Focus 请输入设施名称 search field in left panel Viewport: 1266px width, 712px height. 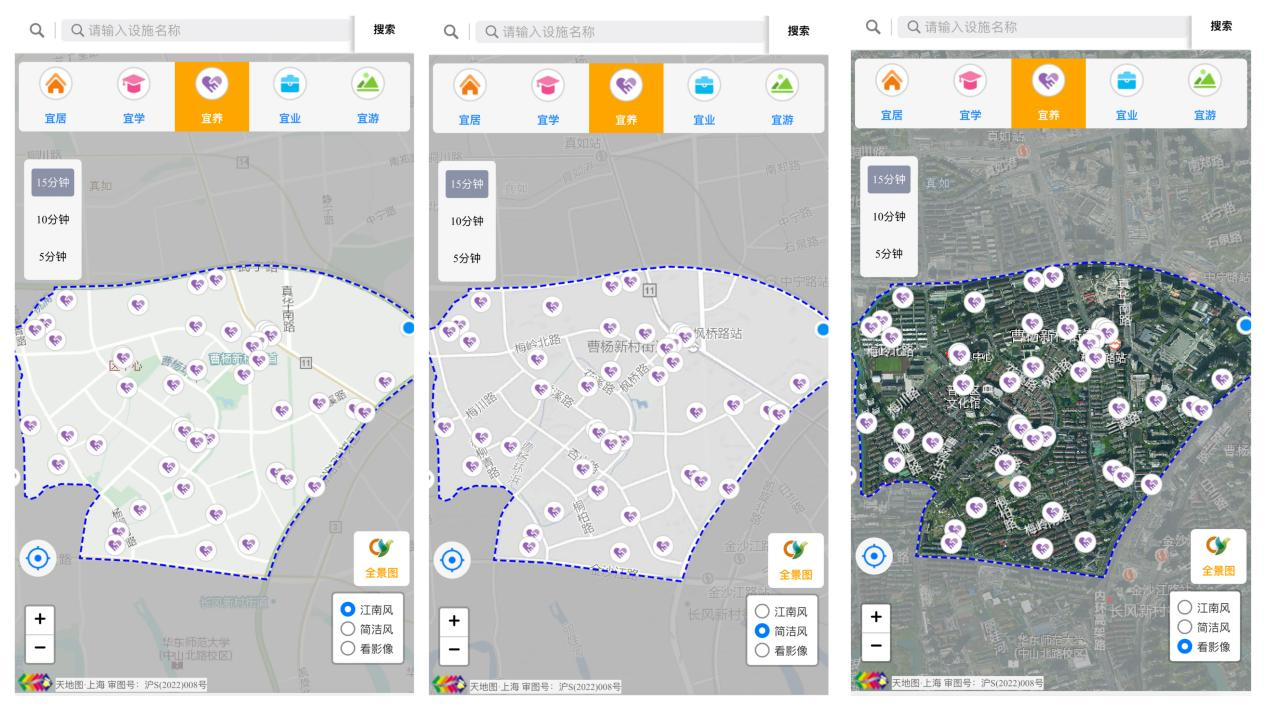[x=206, y=31]
